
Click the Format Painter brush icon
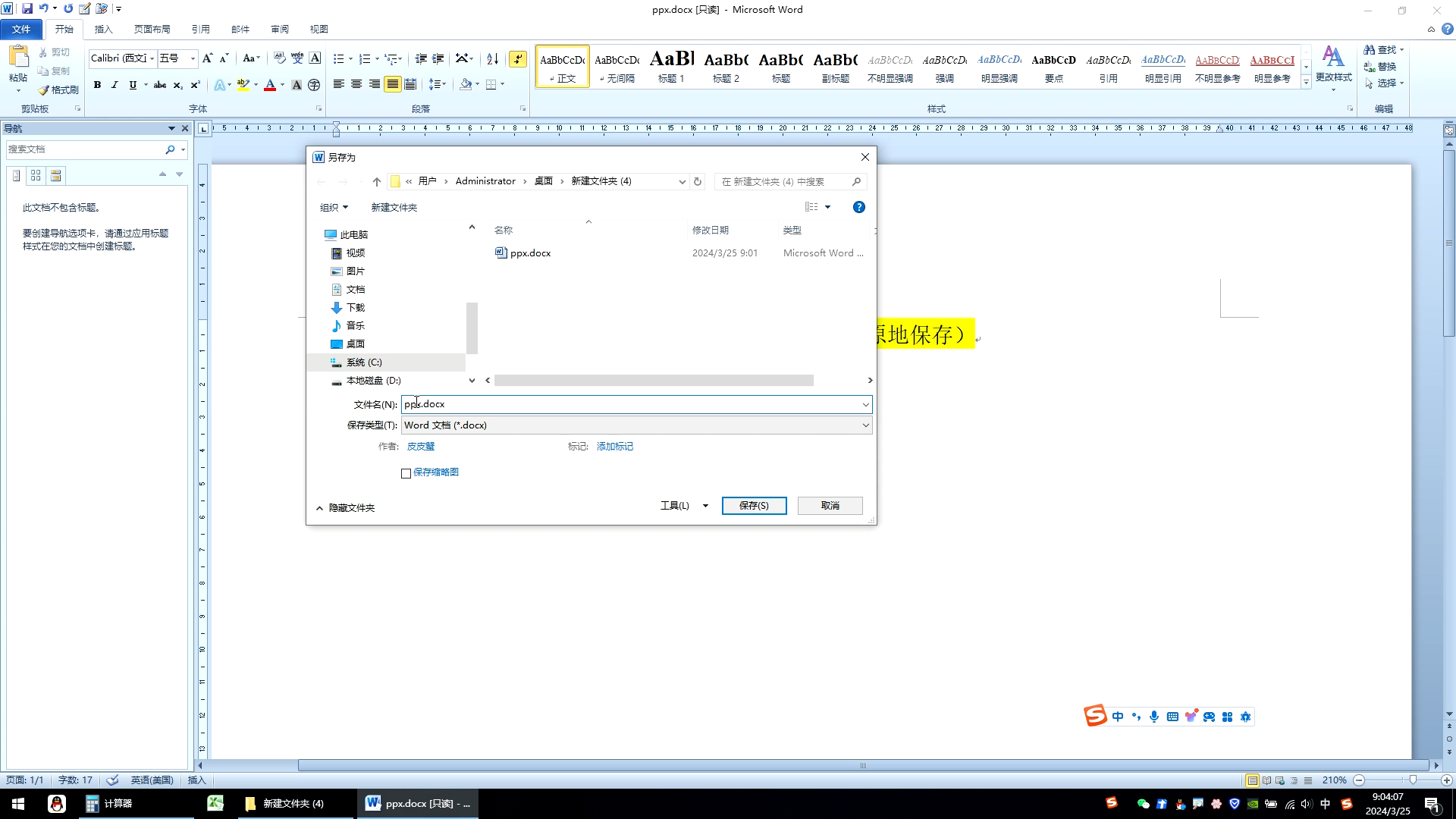coord(44,89)
